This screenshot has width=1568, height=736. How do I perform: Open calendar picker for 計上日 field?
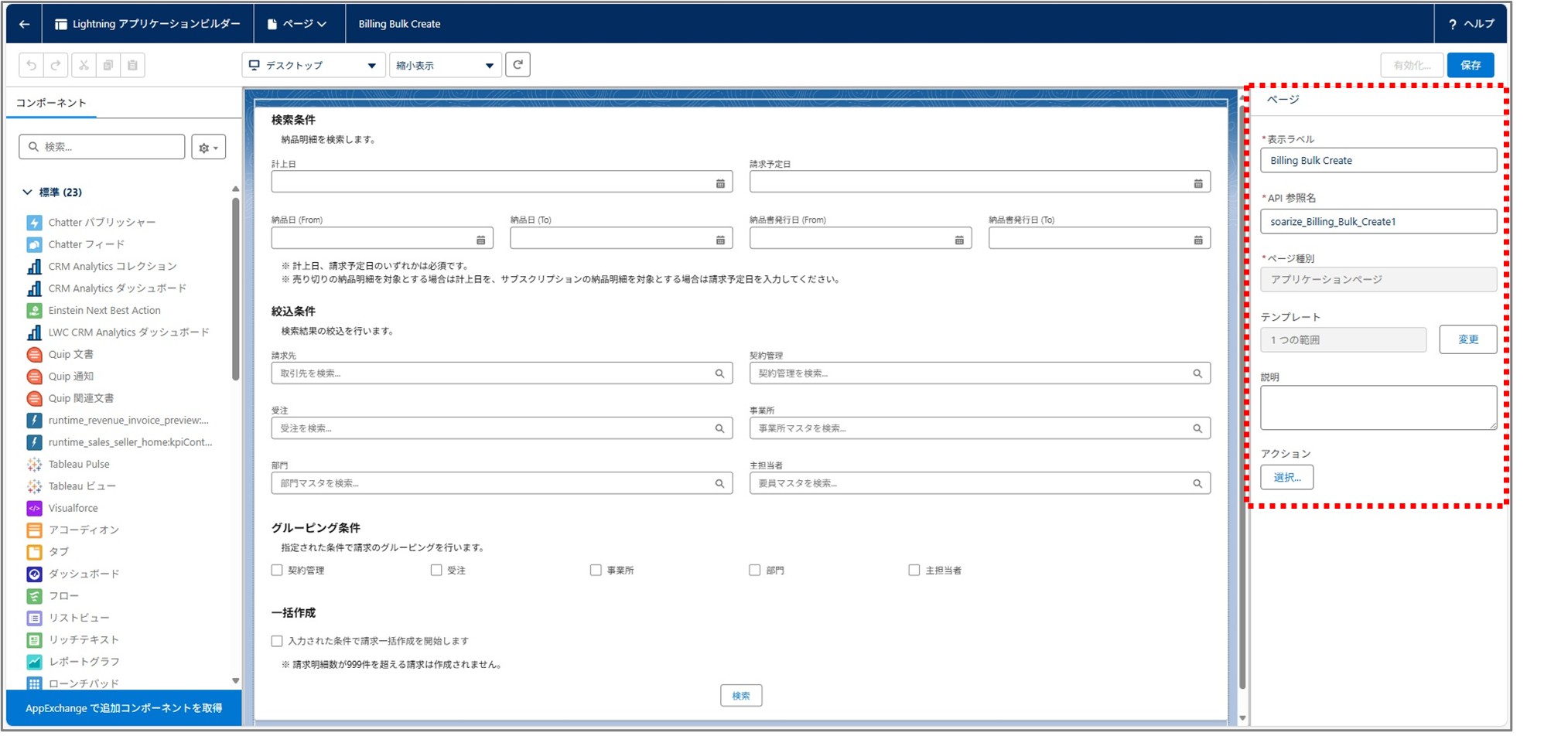[x=719, y=183]
